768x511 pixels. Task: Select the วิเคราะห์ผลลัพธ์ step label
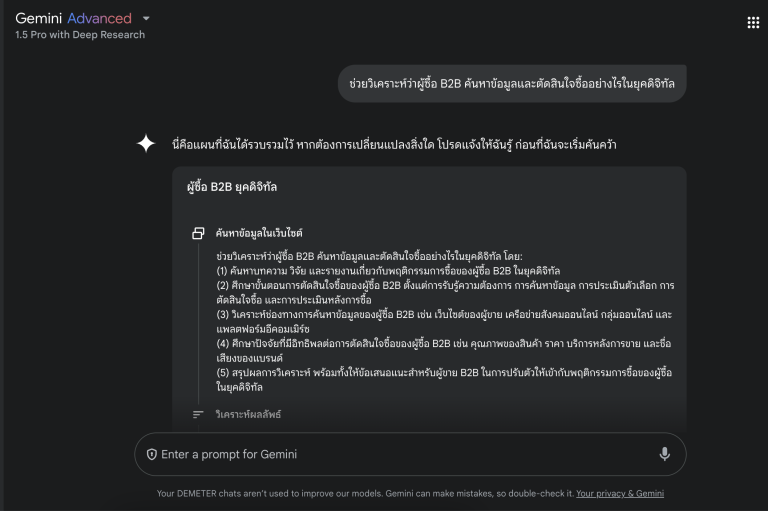pos(248,414)
